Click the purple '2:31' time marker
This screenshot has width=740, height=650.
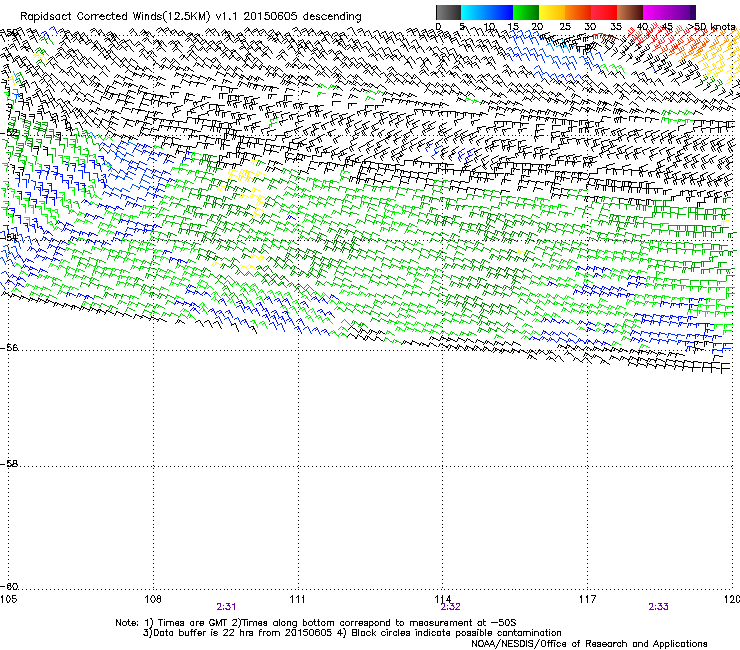point(226,607)
